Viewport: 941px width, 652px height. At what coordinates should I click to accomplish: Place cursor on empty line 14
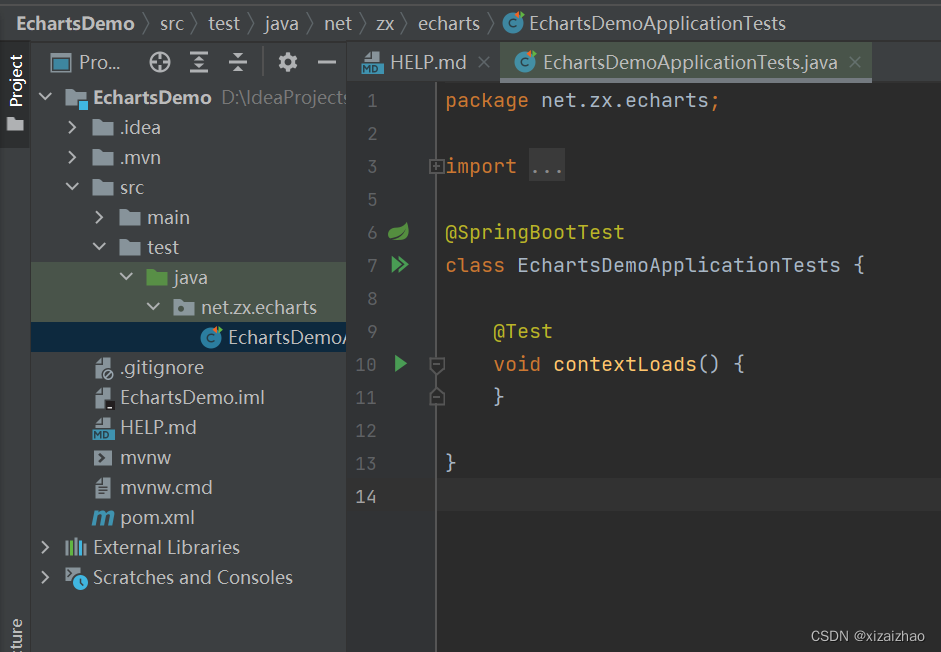[x=688, y=495]
